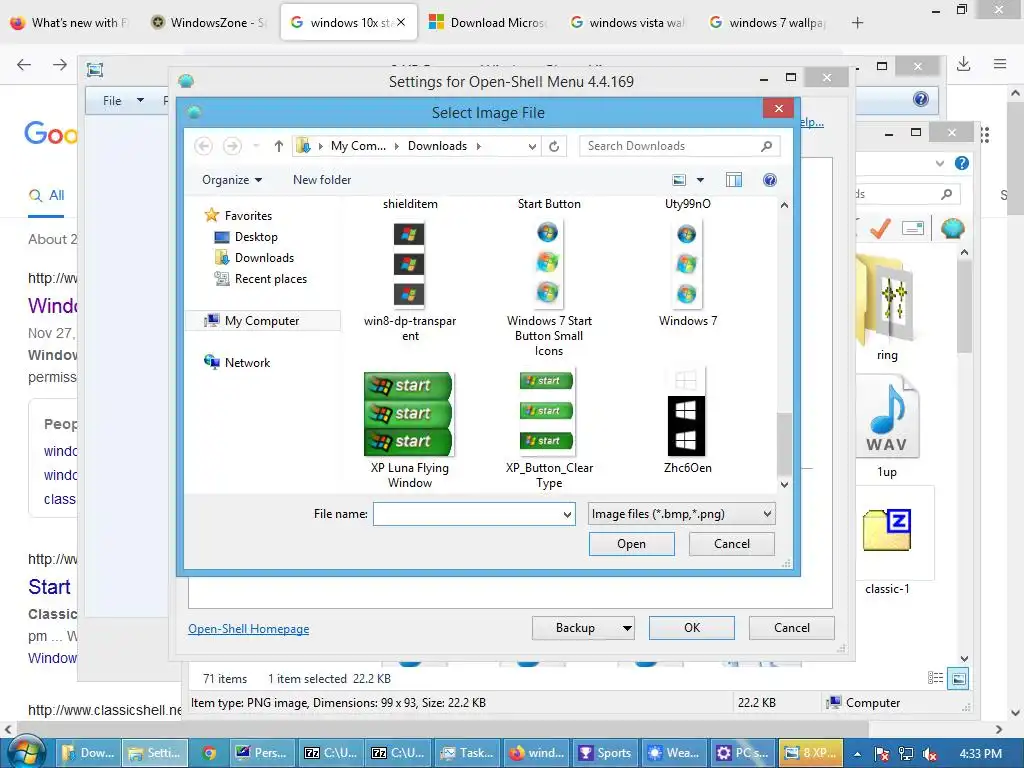Screen dimensions: 1024x768
Task: Select the classic-1 zip file in Explorer
Action: (886, 542)
